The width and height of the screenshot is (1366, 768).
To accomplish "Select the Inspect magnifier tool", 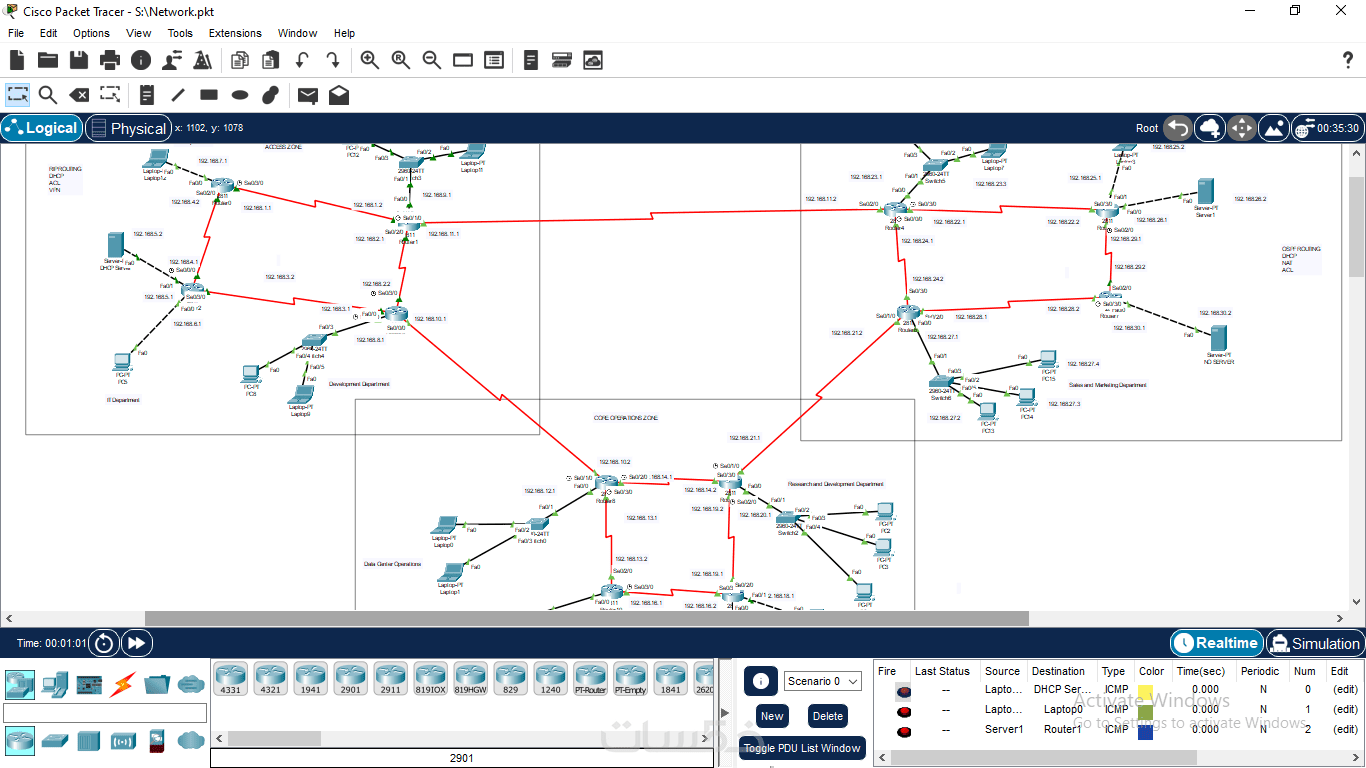I will [x=48, y=95].
